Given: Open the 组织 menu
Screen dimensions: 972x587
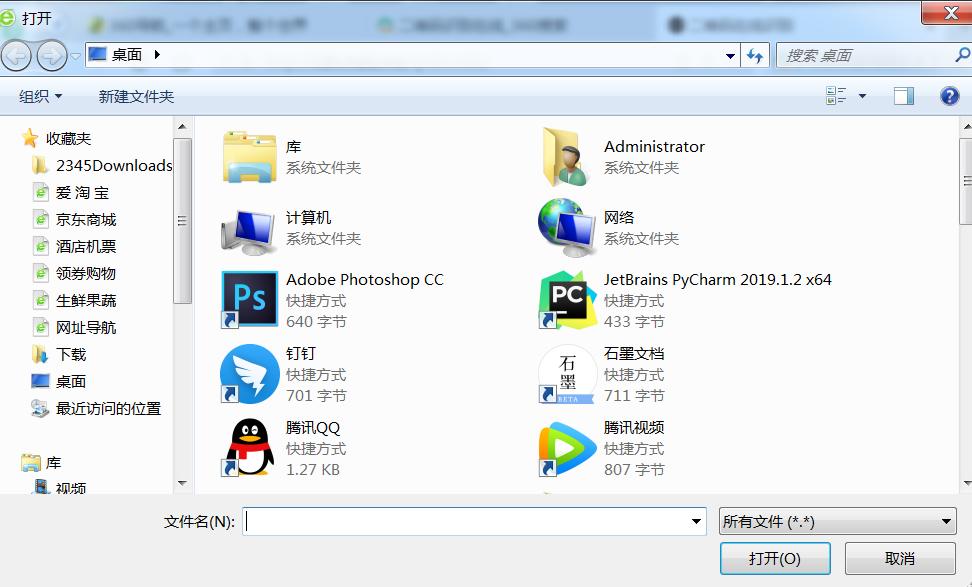Looking at the screenshot, I should (x=41, y=96).
